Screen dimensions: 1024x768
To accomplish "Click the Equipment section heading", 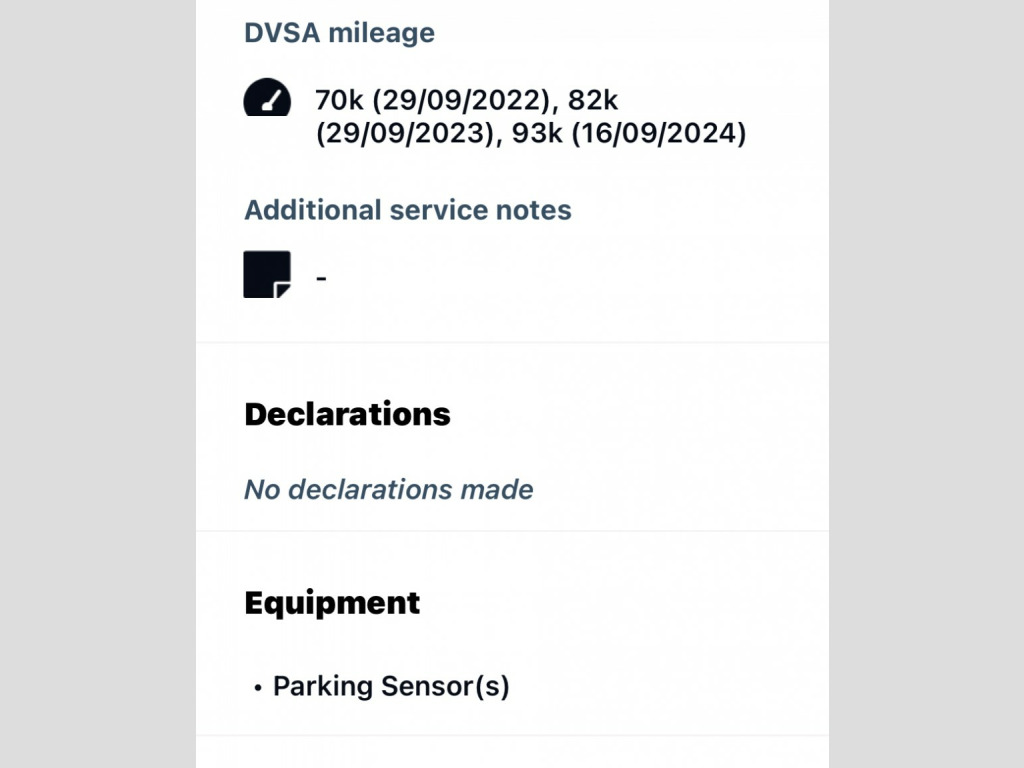I will point(332,603).
